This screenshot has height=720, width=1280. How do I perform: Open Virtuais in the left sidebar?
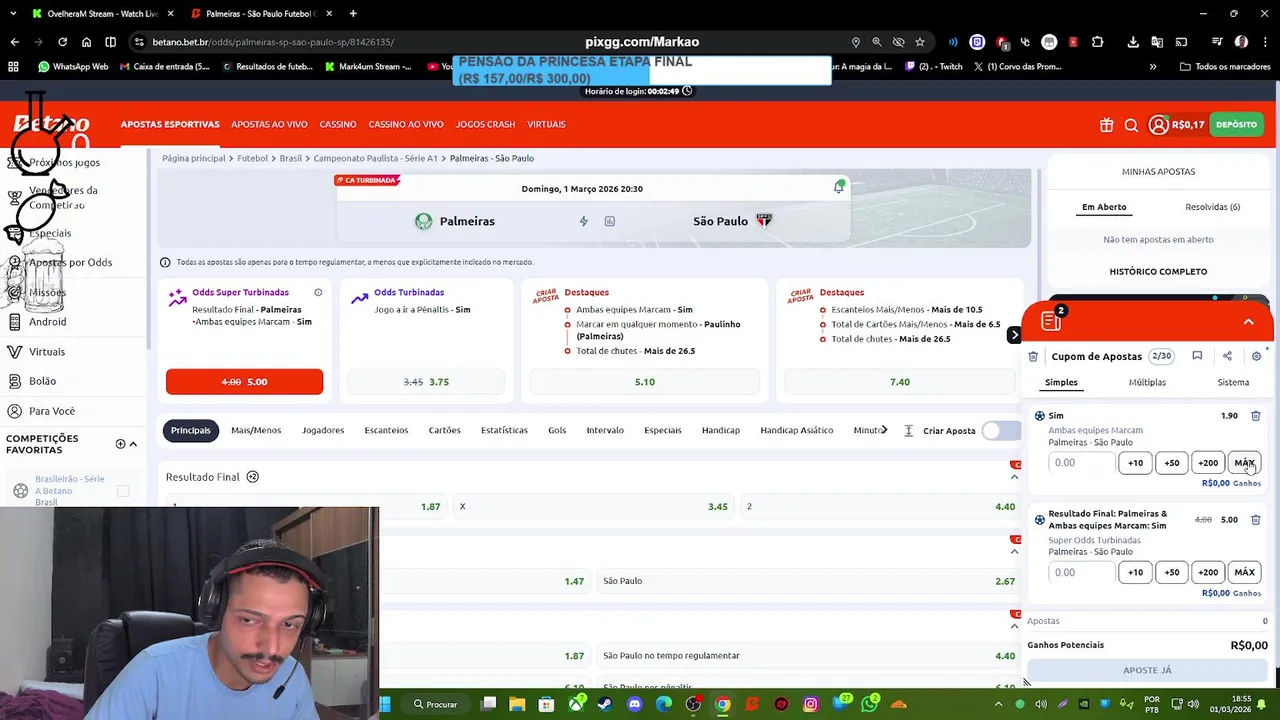point(47,352)
